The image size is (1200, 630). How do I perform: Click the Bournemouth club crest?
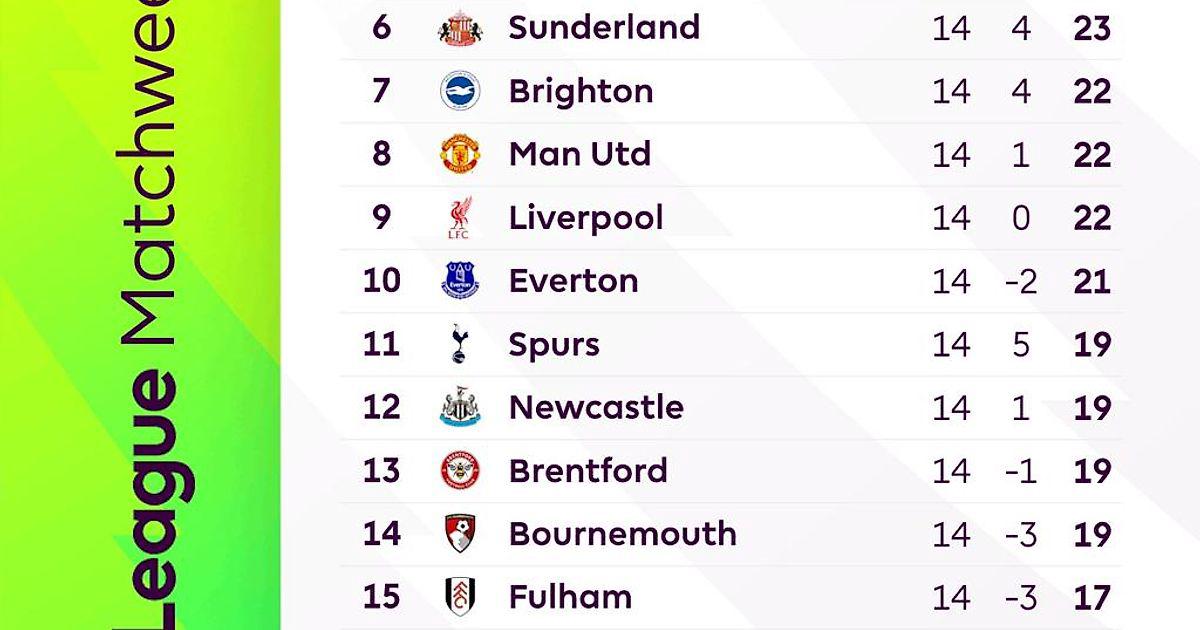click(x=461, y=534)
